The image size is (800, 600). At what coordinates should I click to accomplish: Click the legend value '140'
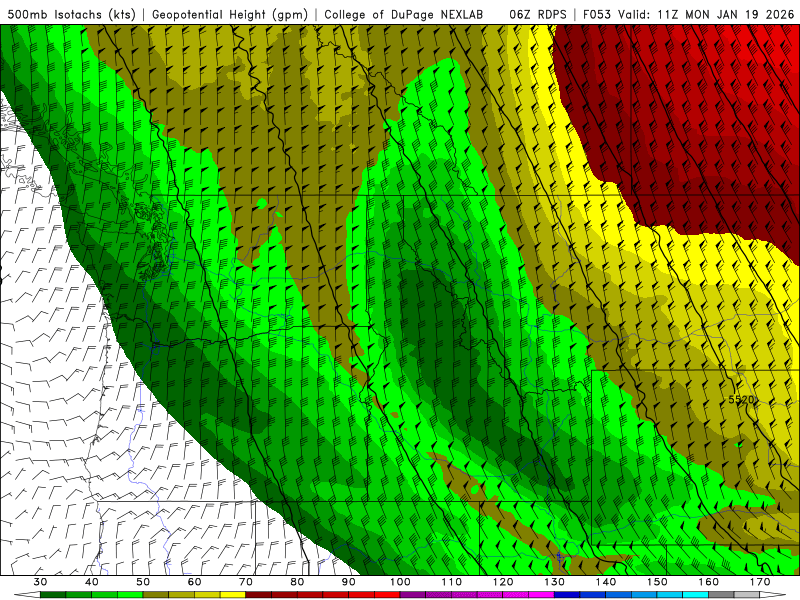(x=606, y=582)
